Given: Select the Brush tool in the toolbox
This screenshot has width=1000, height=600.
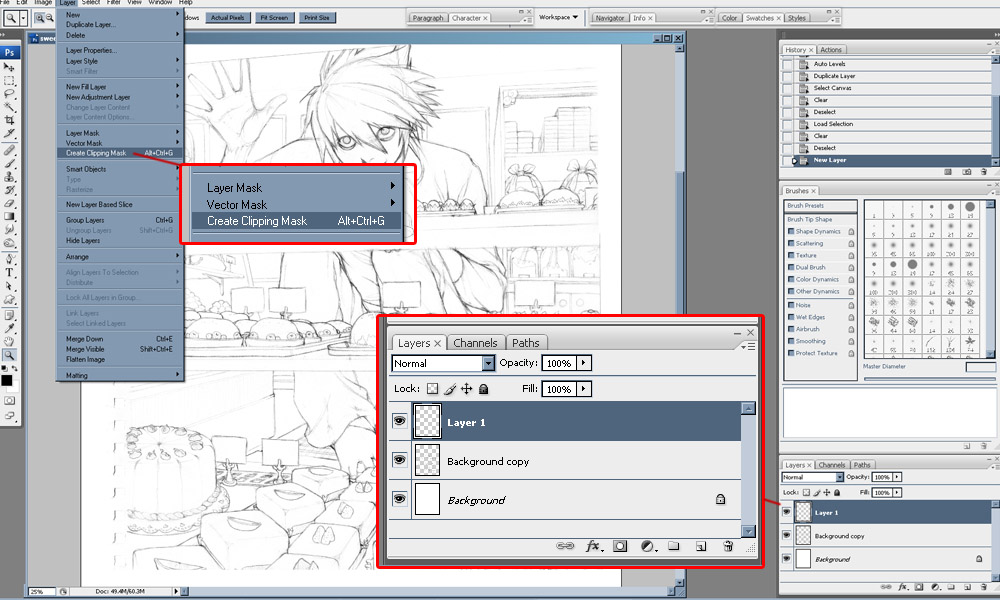Looking at the screenshot, I should 9,163.
